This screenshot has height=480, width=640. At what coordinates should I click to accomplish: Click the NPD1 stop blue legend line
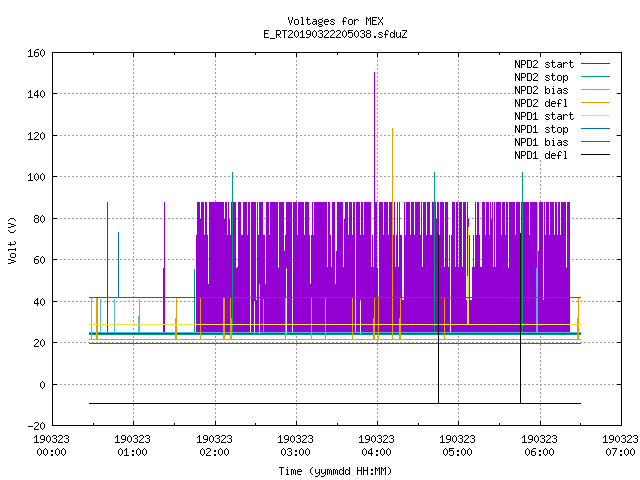[x=595, y=129]
